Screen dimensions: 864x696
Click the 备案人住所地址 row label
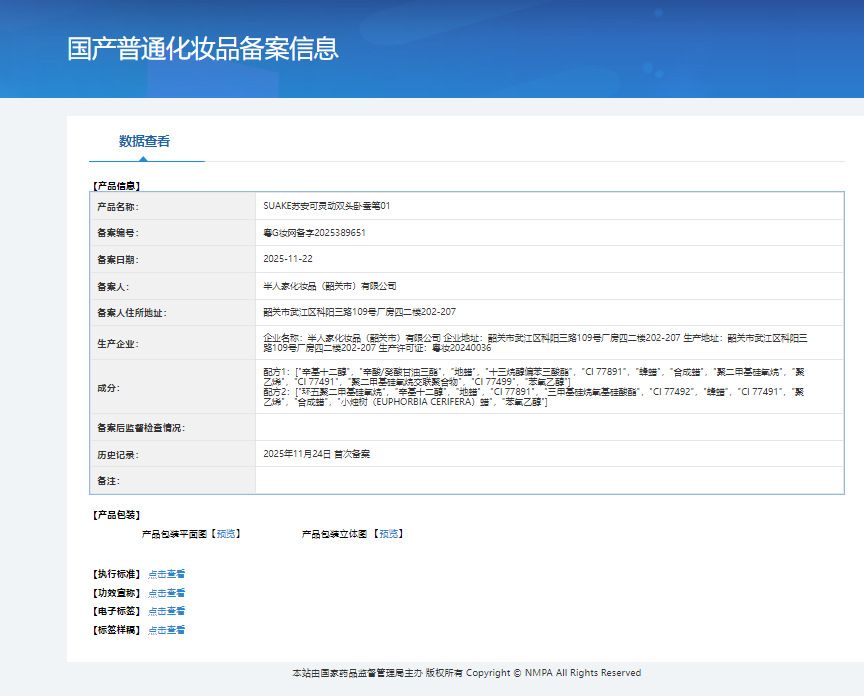coord(132,312)
